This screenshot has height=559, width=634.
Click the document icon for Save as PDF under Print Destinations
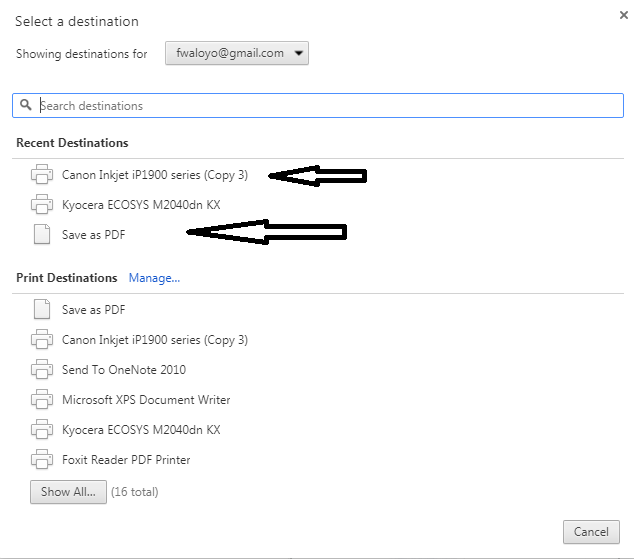click(x=42, y=310)
